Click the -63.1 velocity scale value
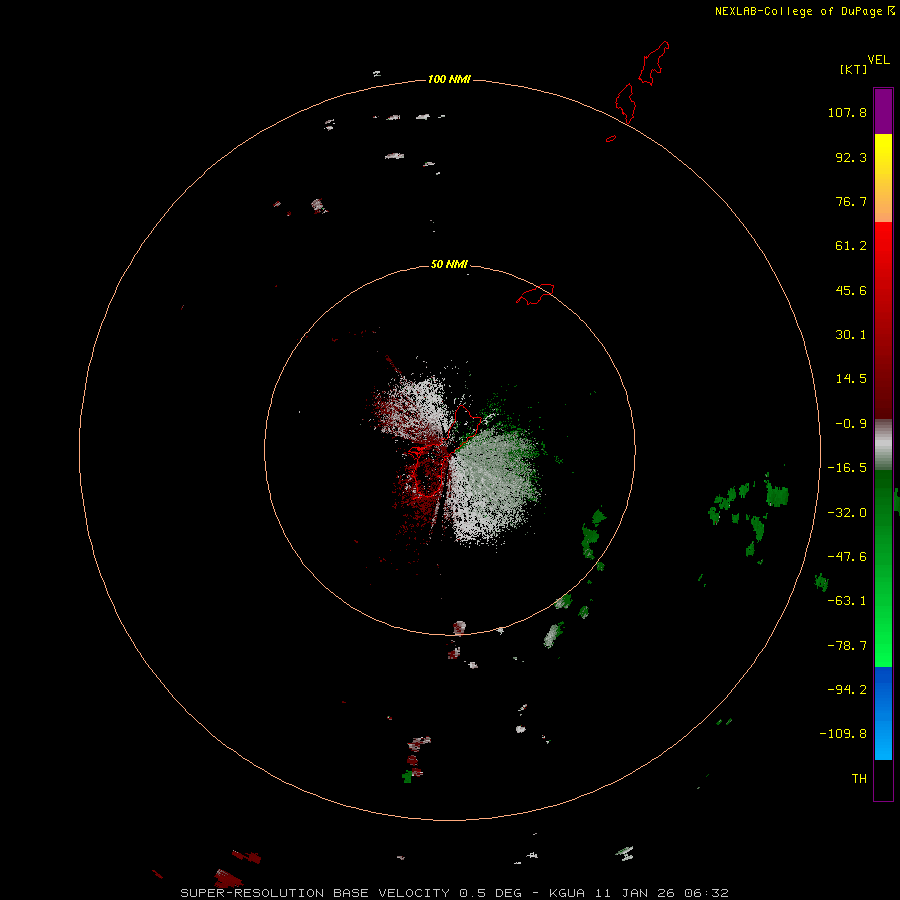Viewport: 900px width, 900px height. click(847, 601)
